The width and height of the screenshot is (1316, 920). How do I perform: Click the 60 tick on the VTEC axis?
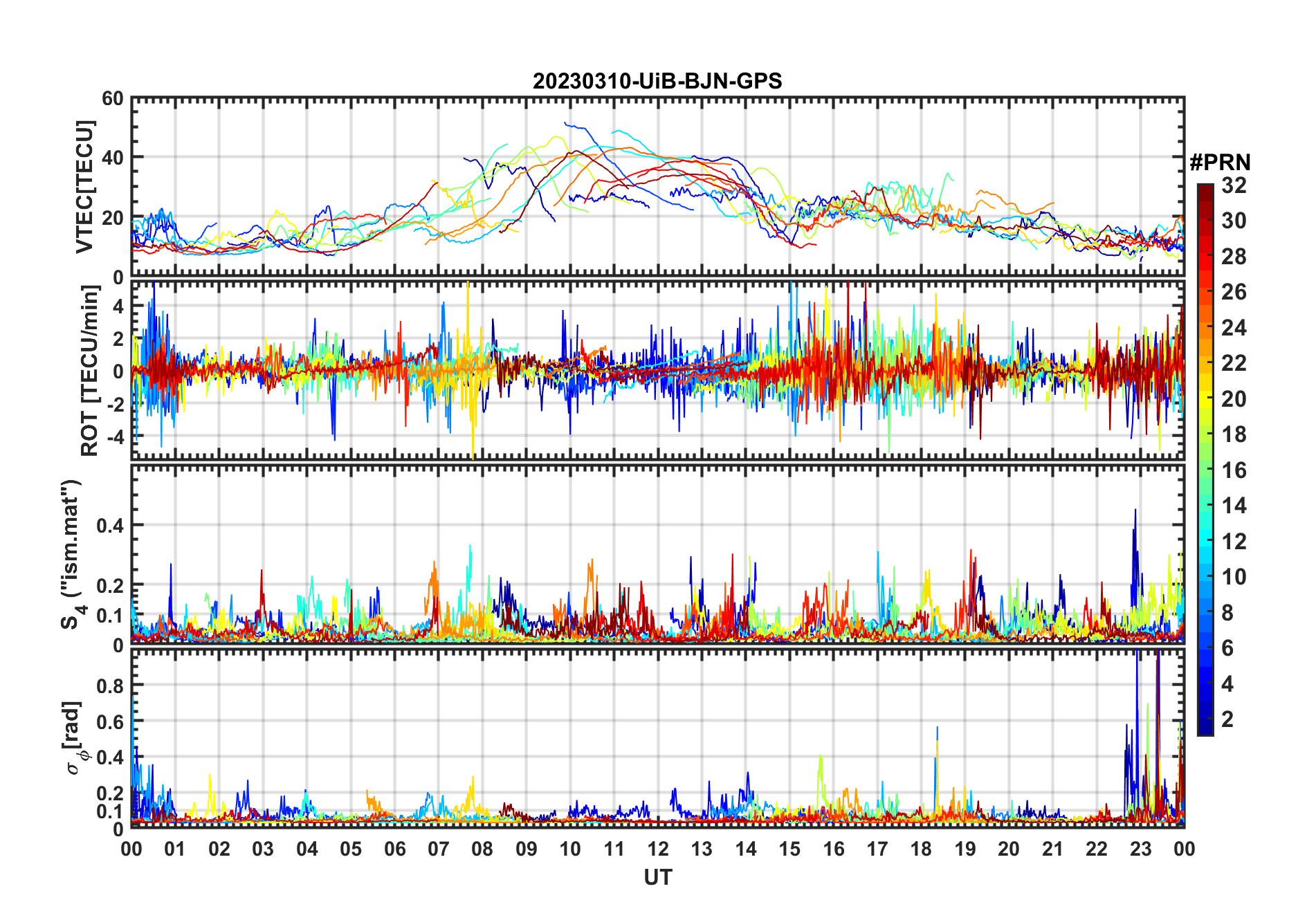pyautogui.click(x=113, y=99)
